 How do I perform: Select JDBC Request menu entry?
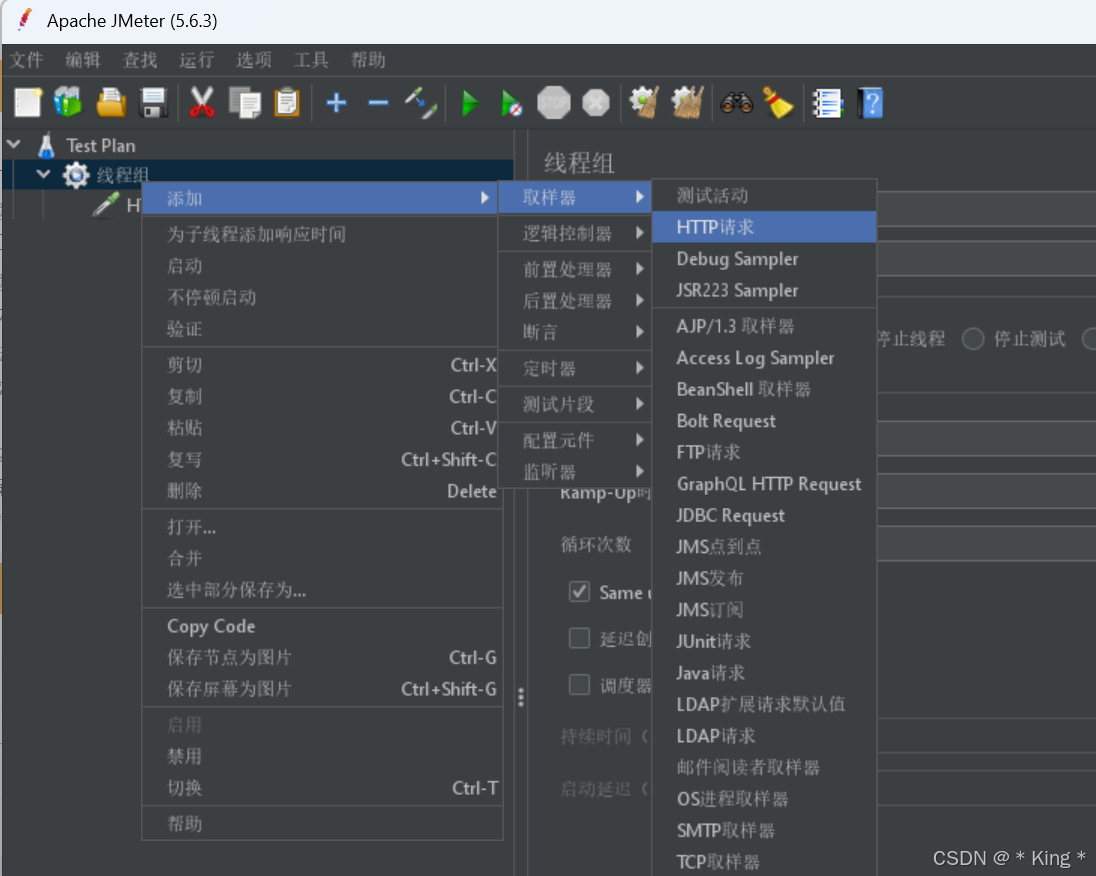(764, 515)
